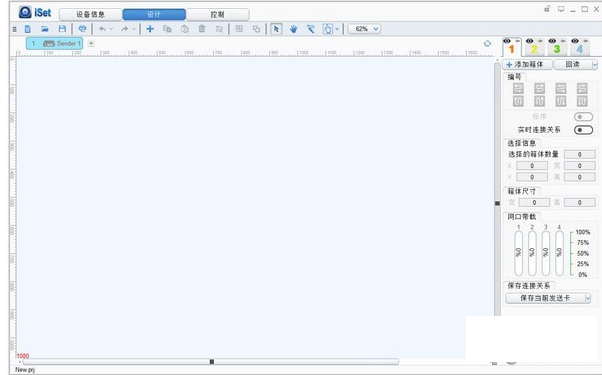
Task: Click the overlapping squares toolbar icon
Action: [256, 29]
